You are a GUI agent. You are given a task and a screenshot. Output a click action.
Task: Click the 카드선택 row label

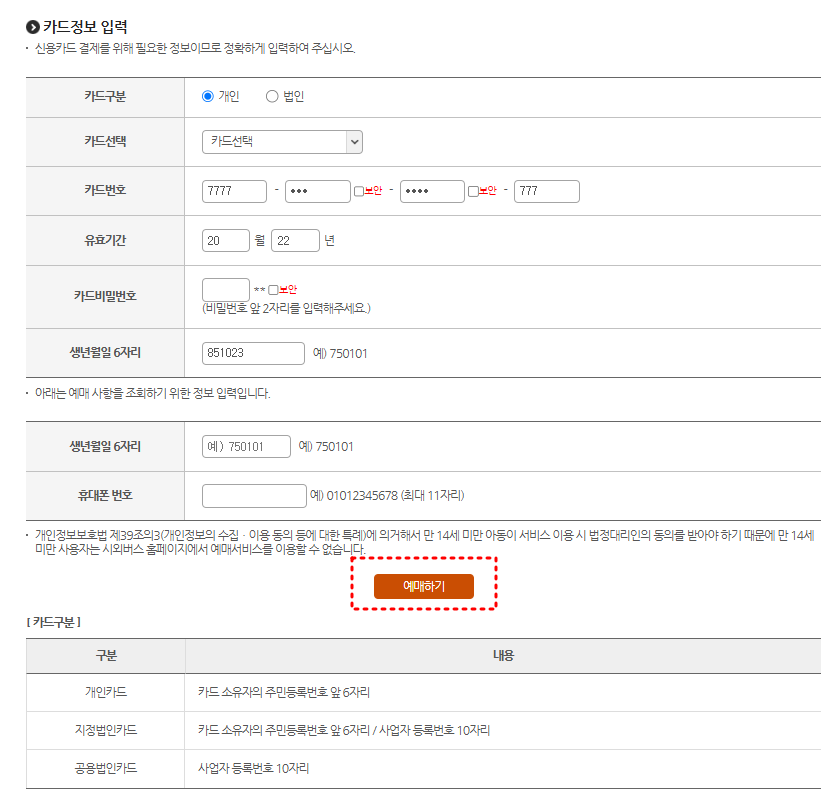click(x=105, y=141)
